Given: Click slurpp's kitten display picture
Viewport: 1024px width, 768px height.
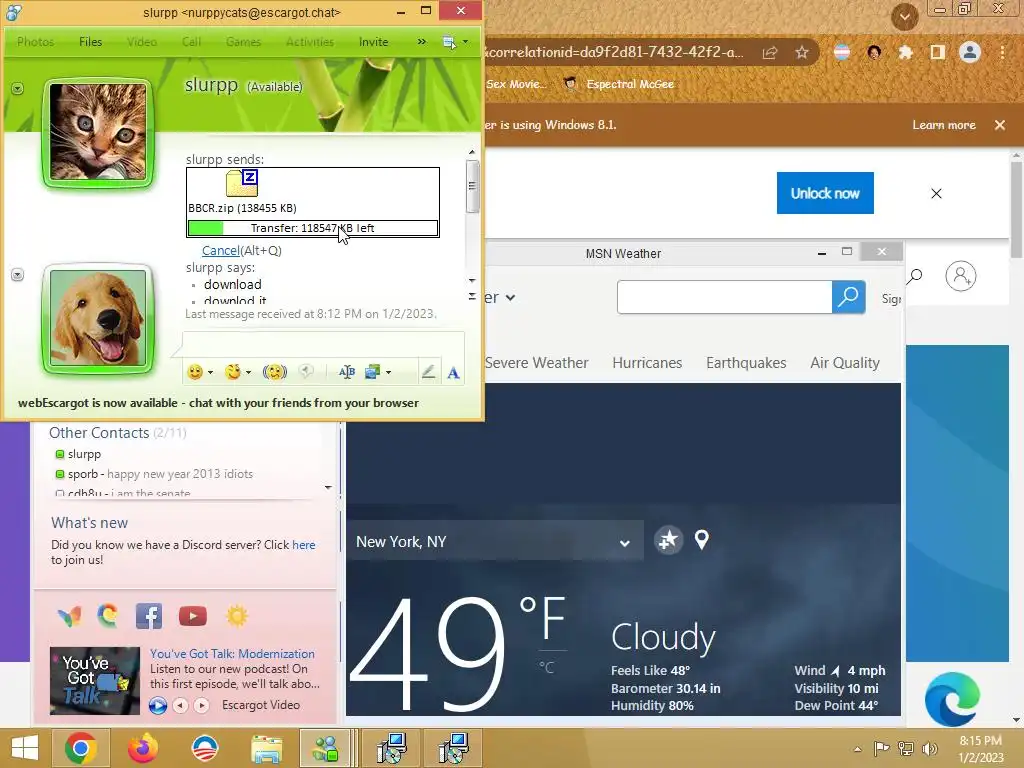Looking at the screenshot, I should pos(99,133).
